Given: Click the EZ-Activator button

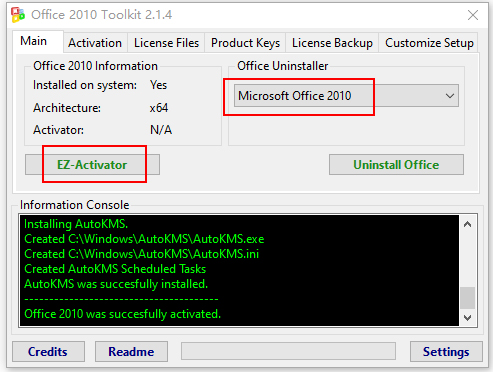Looking at the screenshot, I should pyautogui.click(x=92, y=164).
